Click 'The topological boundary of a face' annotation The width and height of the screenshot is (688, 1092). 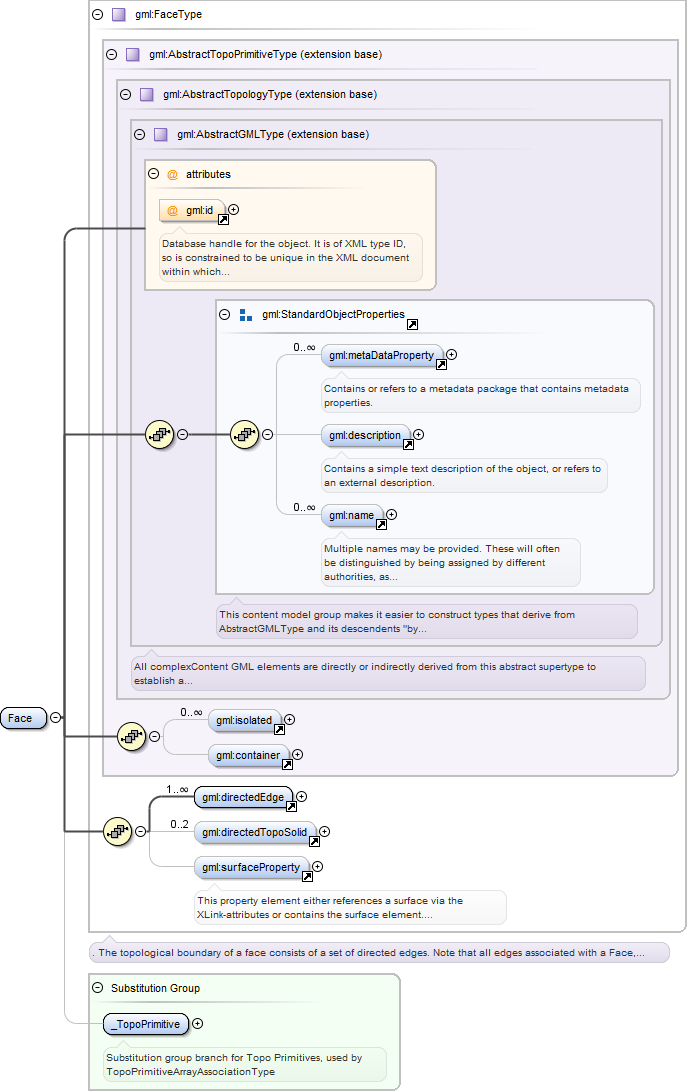[380, 953]
